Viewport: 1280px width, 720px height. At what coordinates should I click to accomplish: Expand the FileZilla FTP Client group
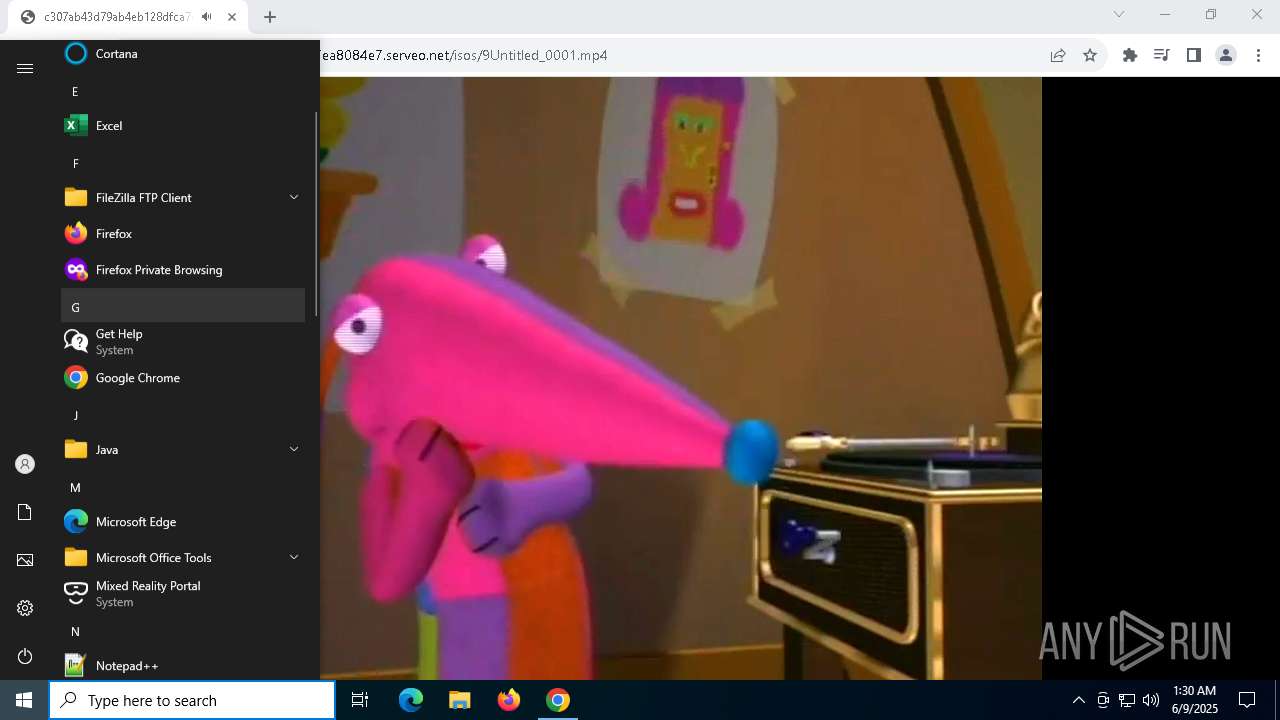click(x=294, y=197)
